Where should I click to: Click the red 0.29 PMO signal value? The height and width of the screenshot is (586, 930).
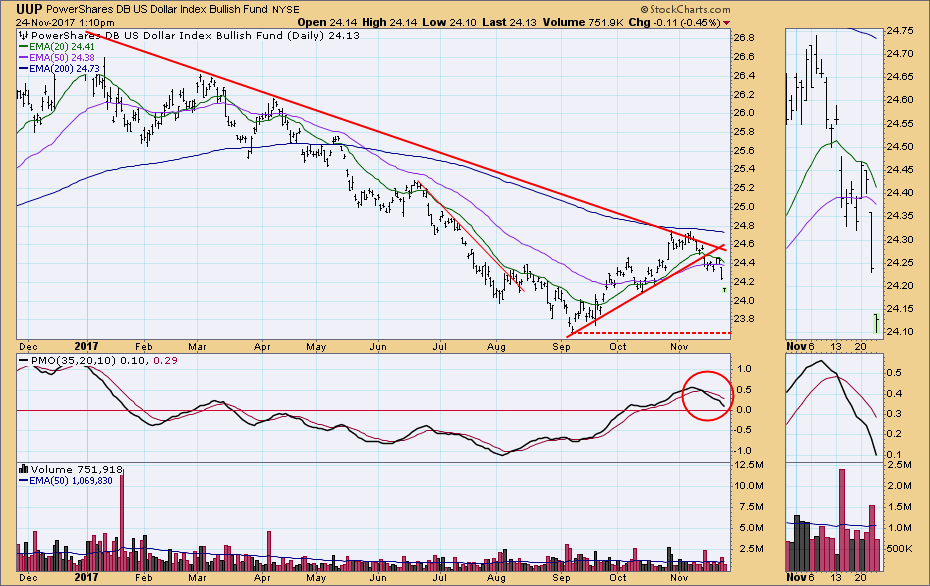[165, 361]
